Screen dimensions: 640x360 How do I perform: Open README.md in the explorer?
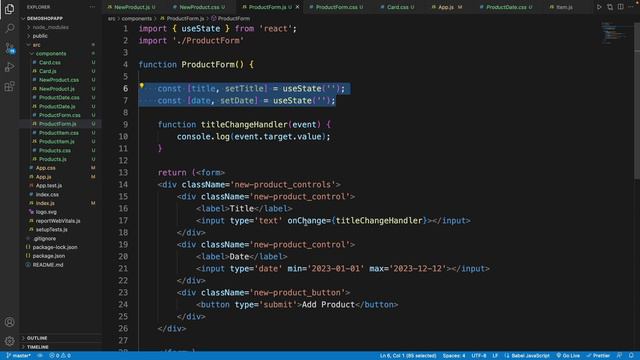click(x=48, y=264)
